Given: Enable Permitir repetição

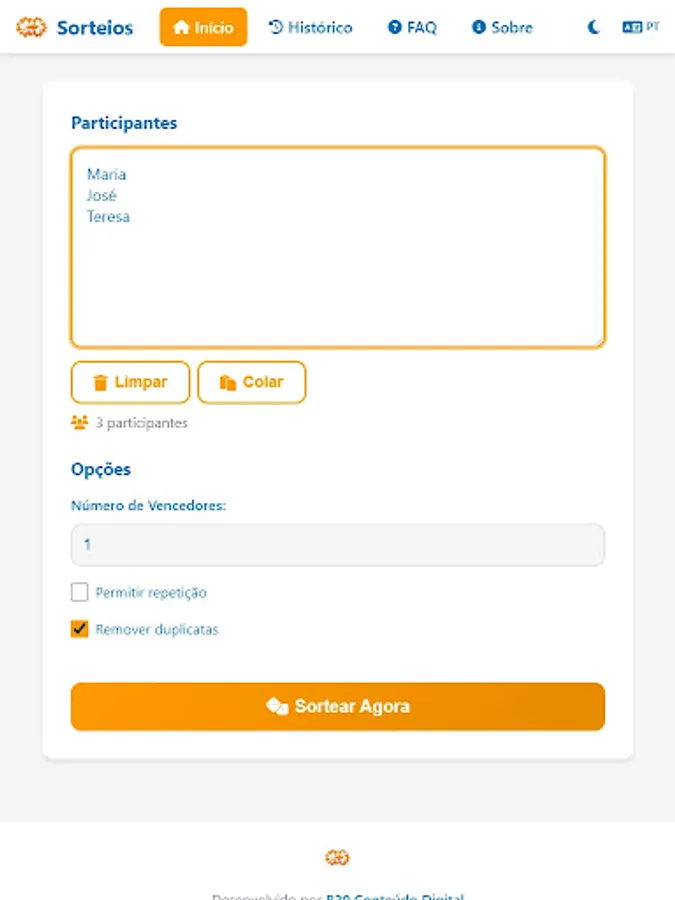Looking at the screenshot, I should click(x=79, y=592).
